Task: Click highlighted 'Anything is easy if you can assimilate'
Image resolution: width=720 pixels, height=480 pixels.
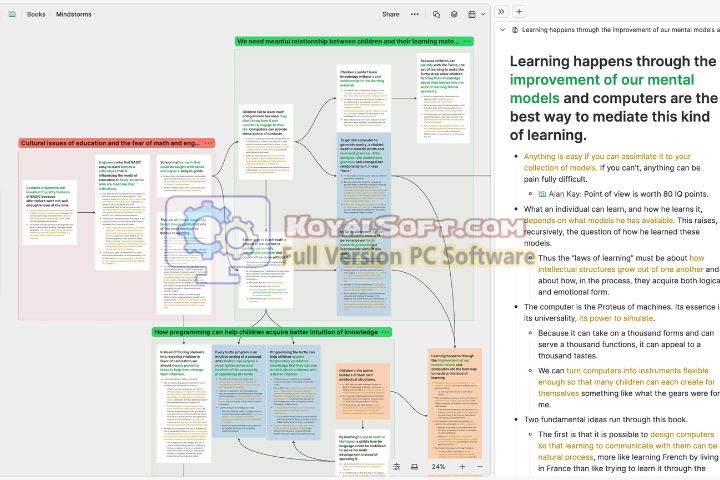Action: pos(607,162)
